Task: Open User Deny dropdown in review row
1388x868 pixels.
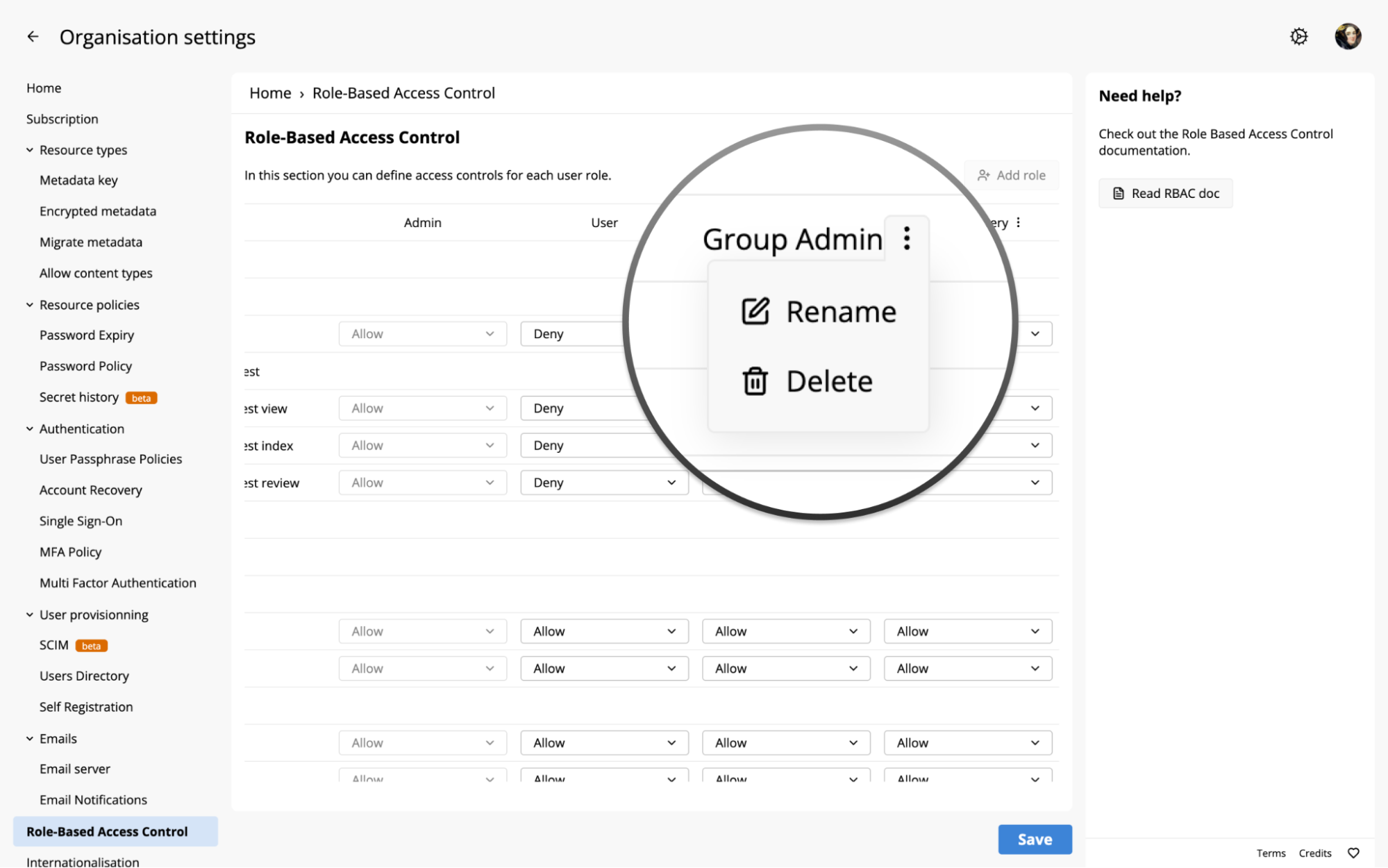Action: (603, 483)
